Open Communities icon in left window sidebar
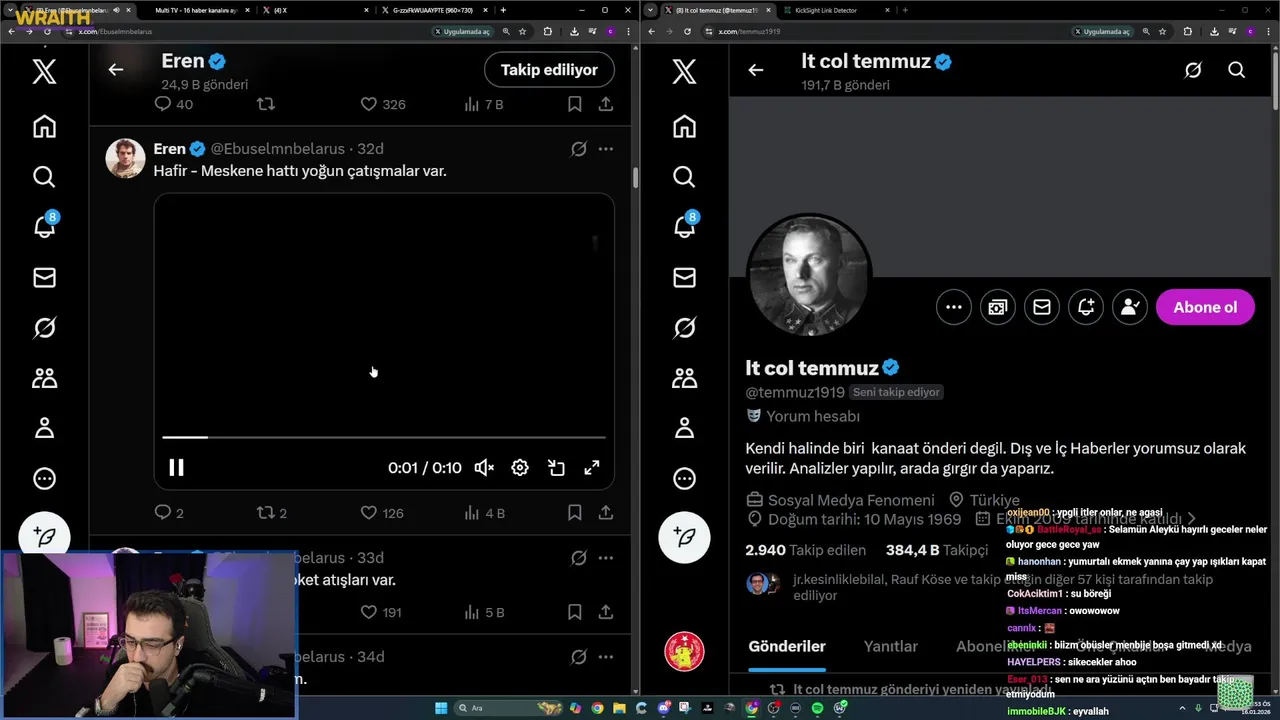The height and width of the screenshot is (720, 1280). pos(44,378)
